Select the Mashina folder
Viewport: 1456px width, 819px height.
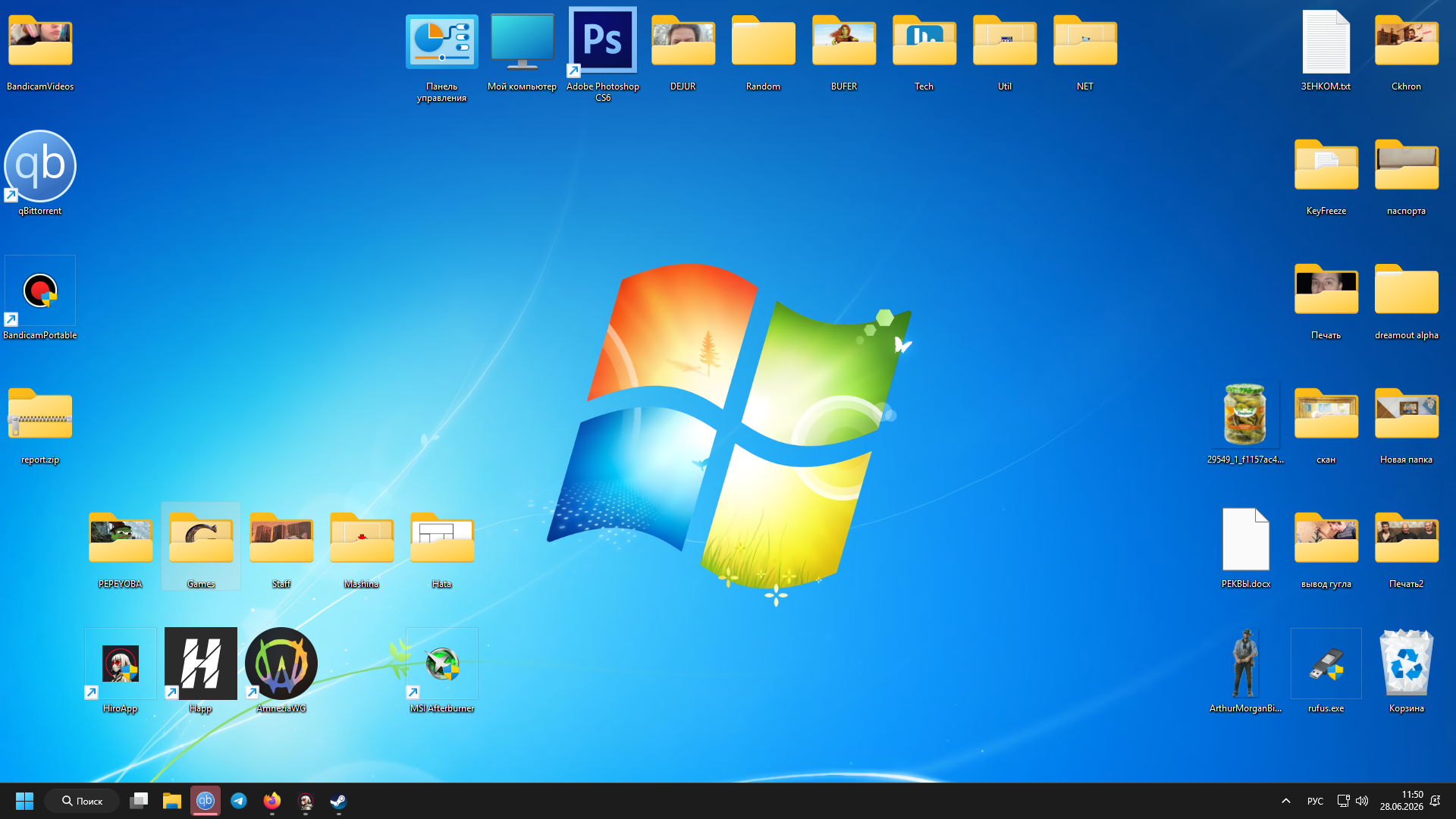[362, 548]
